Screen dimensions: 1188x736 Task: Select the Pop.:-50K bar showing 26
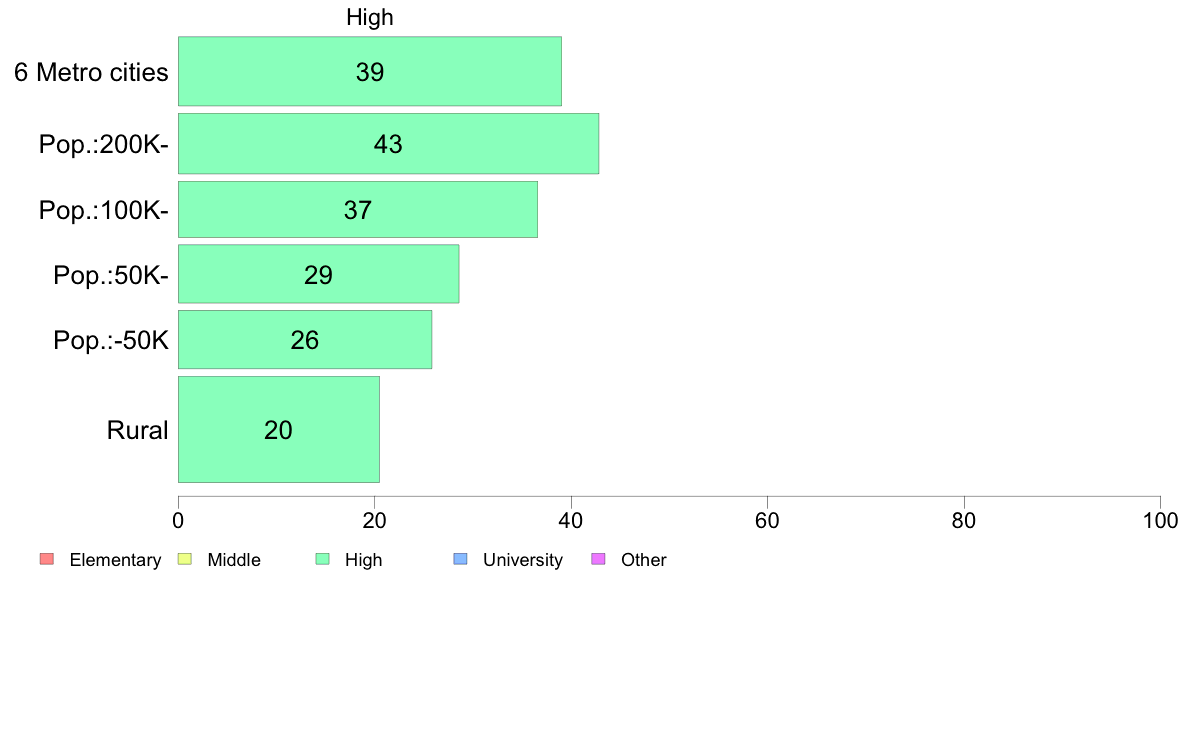305,340
